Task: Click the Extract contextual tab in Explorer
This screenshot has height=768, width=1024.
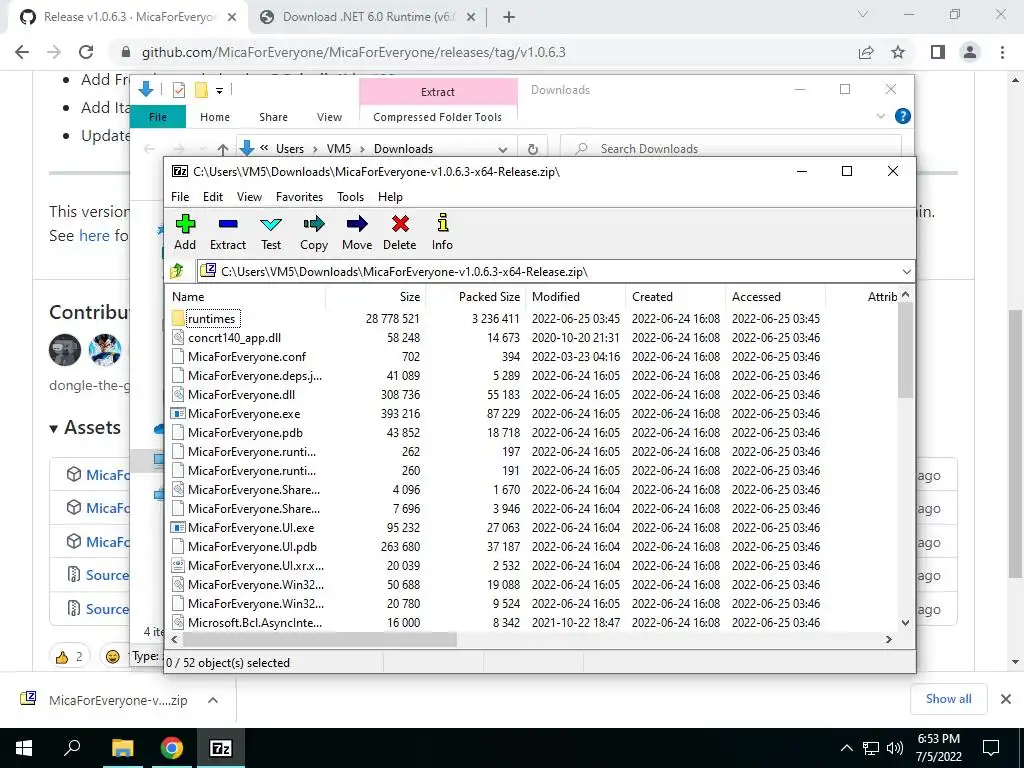Action: click(438, 91)
